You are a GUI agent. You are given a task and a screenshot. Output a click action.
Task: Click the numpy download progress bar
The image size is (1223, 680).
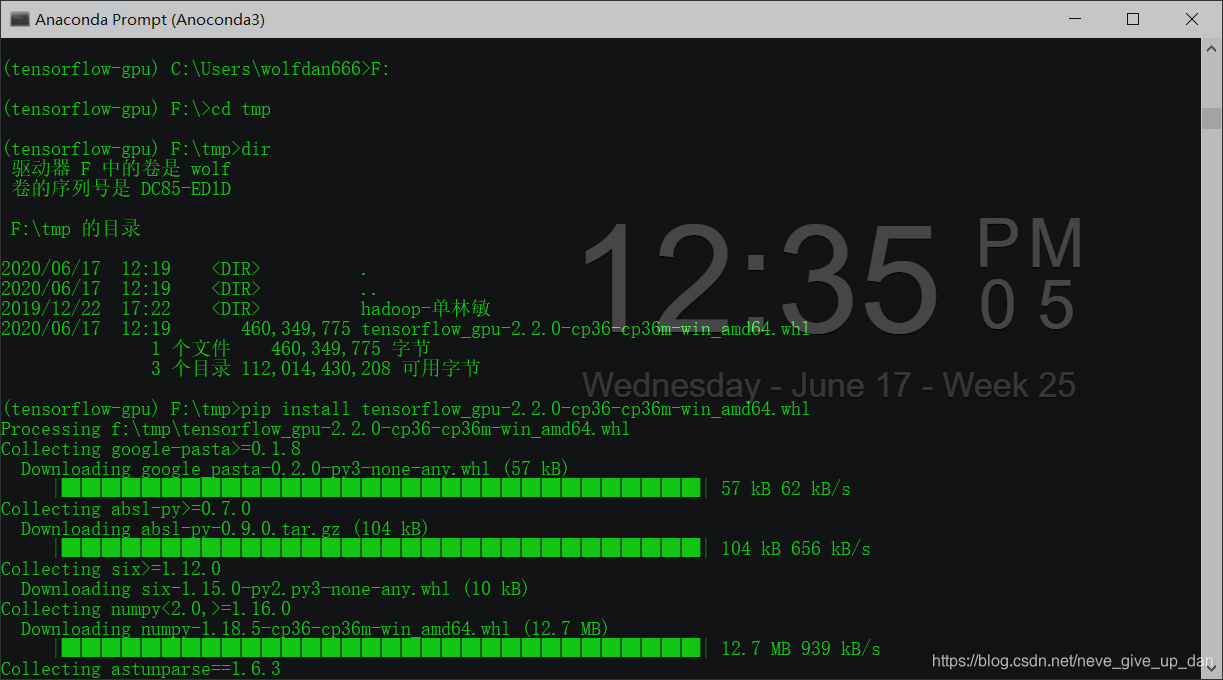click(x=380, y=648)
